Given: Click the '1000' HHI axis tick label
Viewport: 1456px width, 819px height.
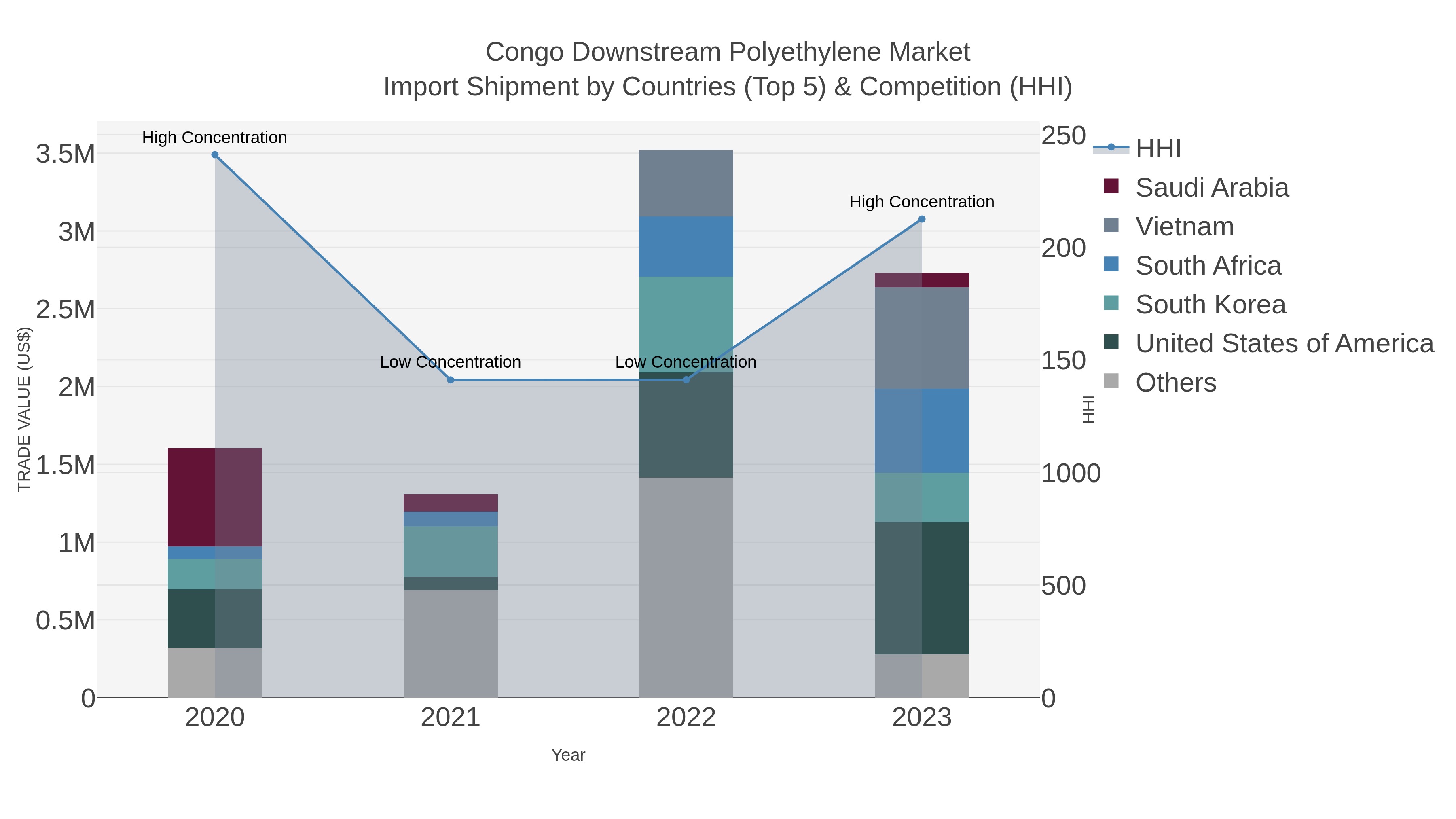Looking at the screenshot, I should pyautogui.click(x=1071, y=473).
